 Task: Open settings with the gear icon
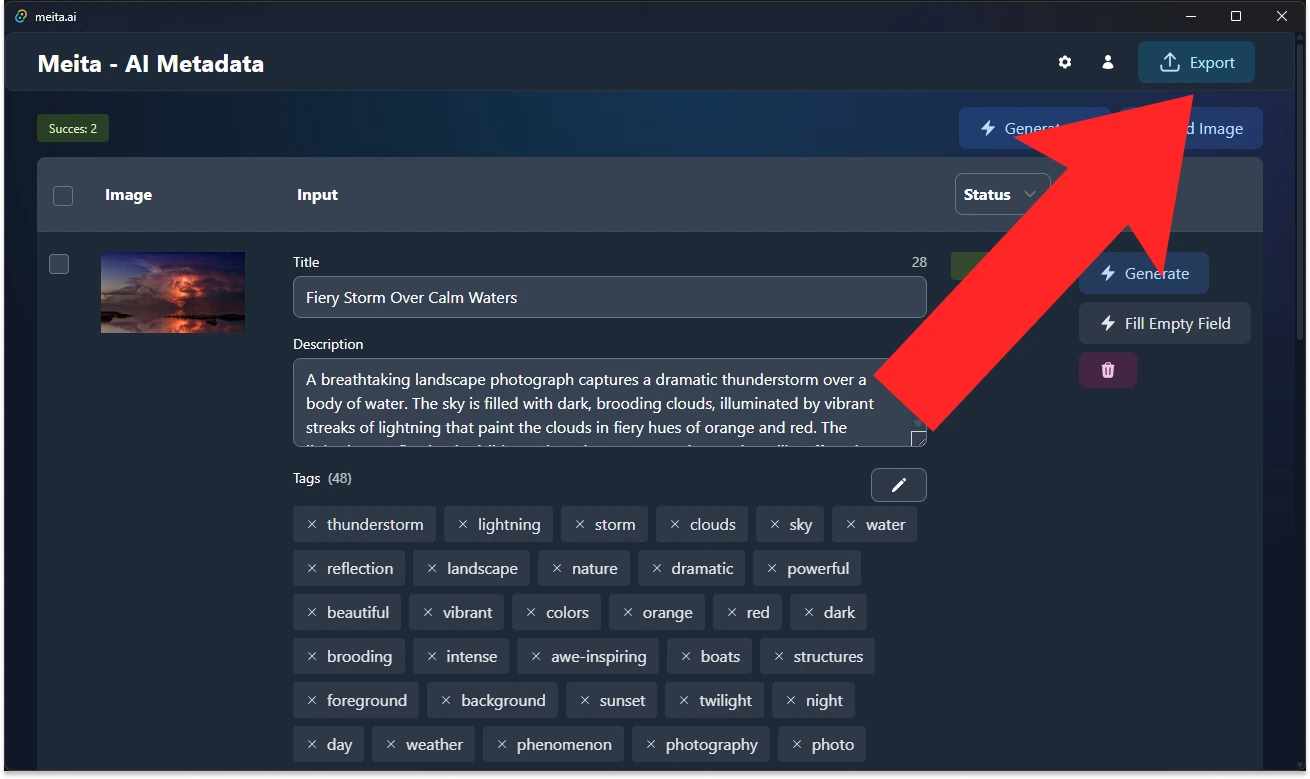coord(1064,62)
